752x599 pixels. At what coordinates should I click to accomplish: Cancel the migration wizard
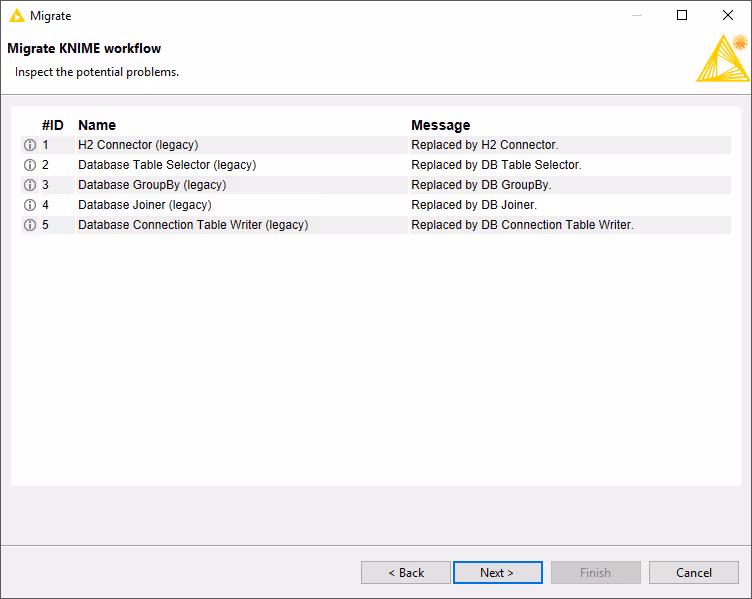click(x=693, y=573)
